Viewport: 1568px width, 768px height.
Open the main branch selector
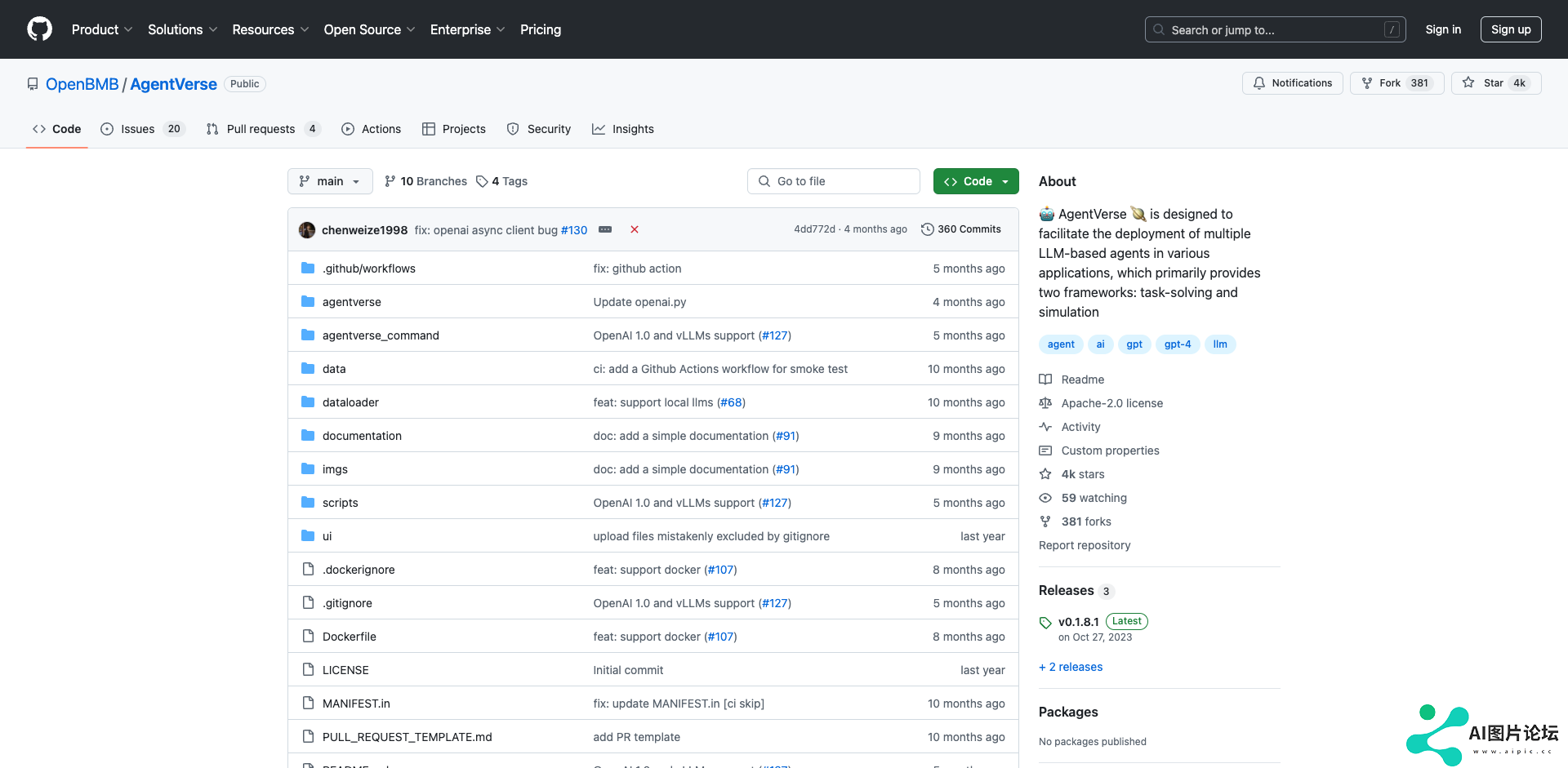coord(330,181)
